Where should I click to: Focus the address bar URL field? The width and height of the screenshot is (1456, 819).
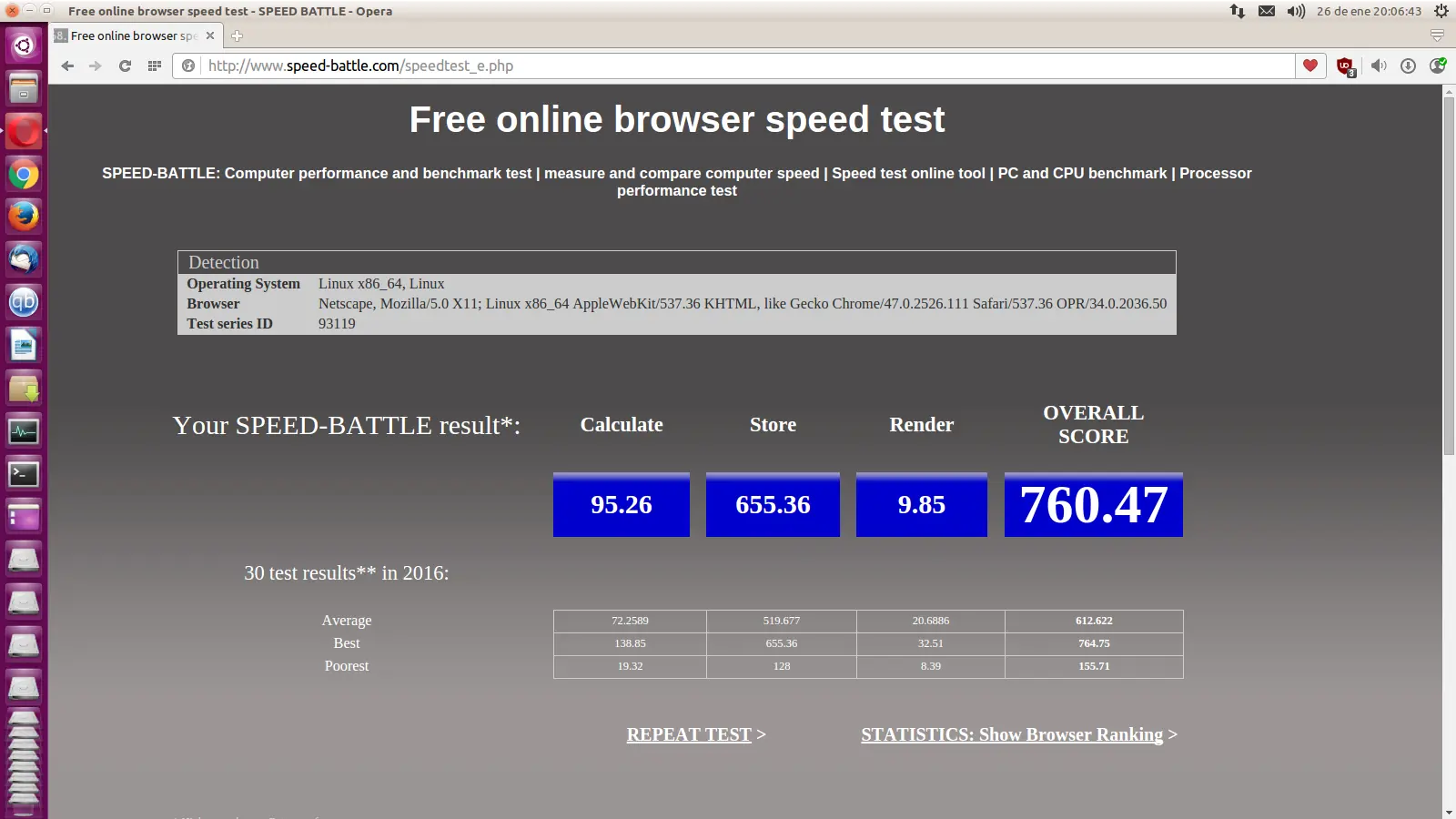[746, 66]
